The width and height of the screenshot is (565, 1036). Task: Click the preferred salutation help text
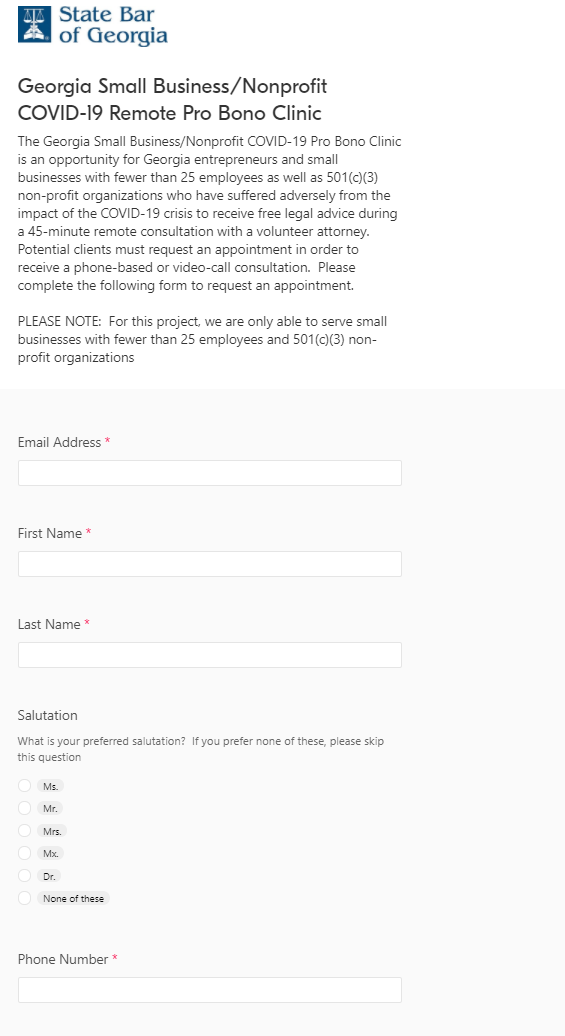point(201,749)
